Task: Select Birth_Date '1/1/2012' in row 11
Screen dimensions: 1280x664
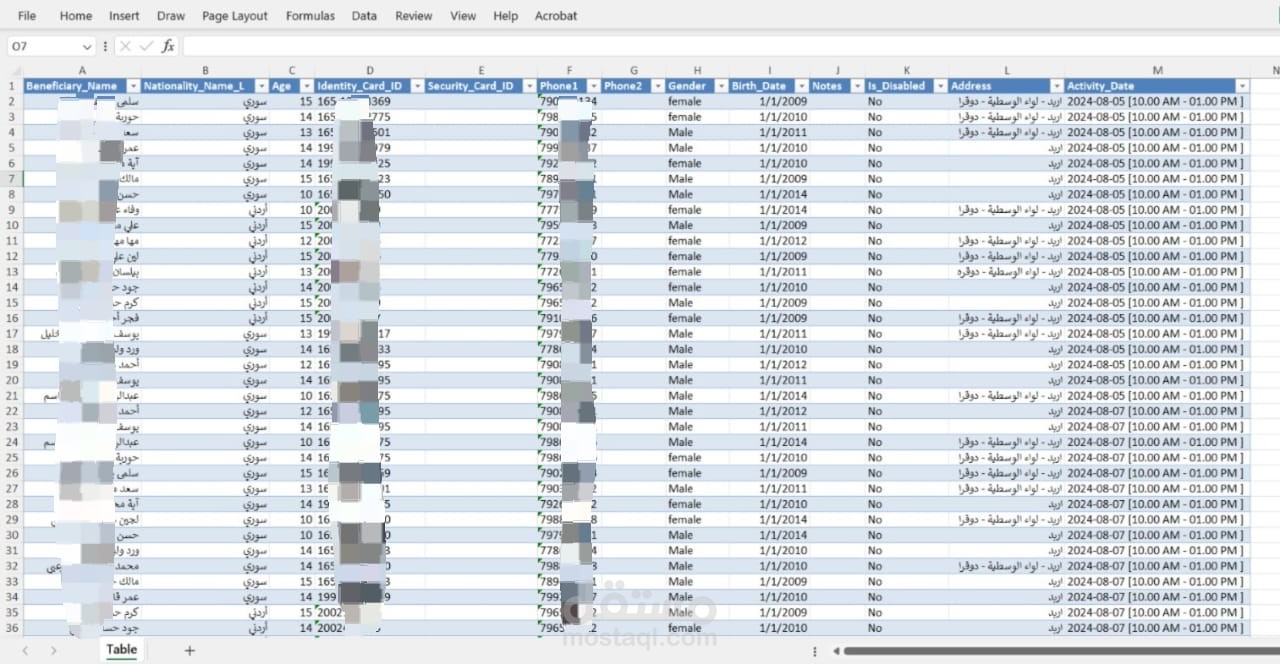Action: coord(769,241)
